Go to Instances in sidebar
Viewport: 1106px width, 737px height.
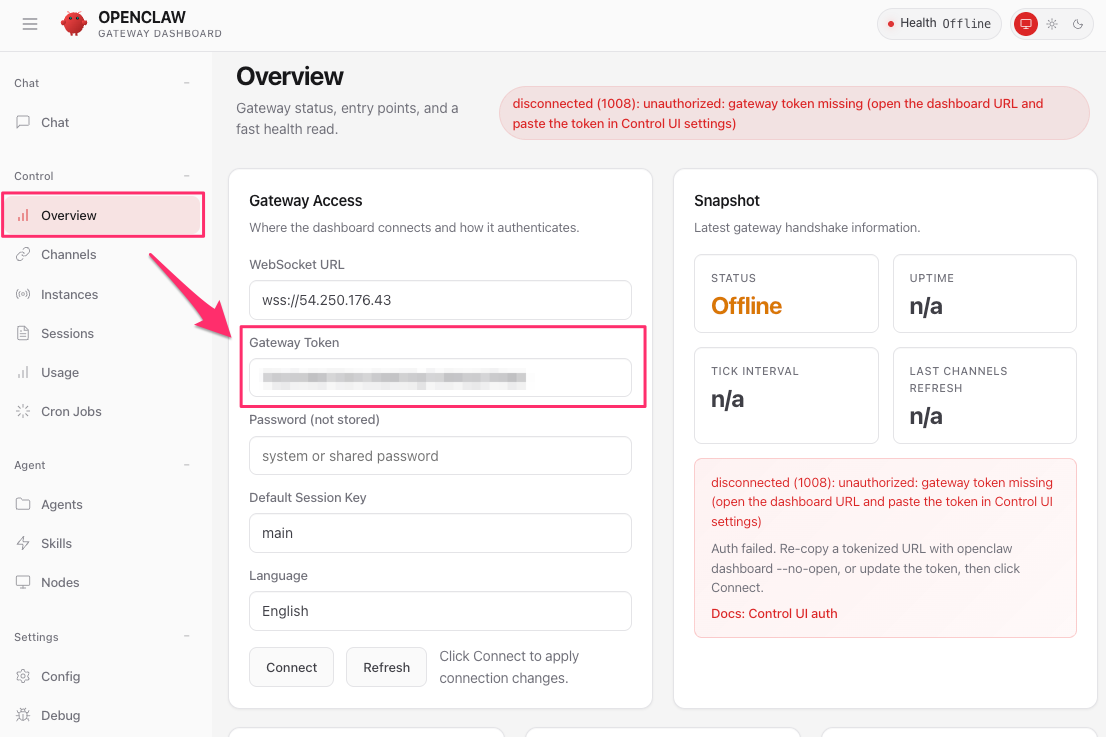pyautogui.click(x=69, y=294)
